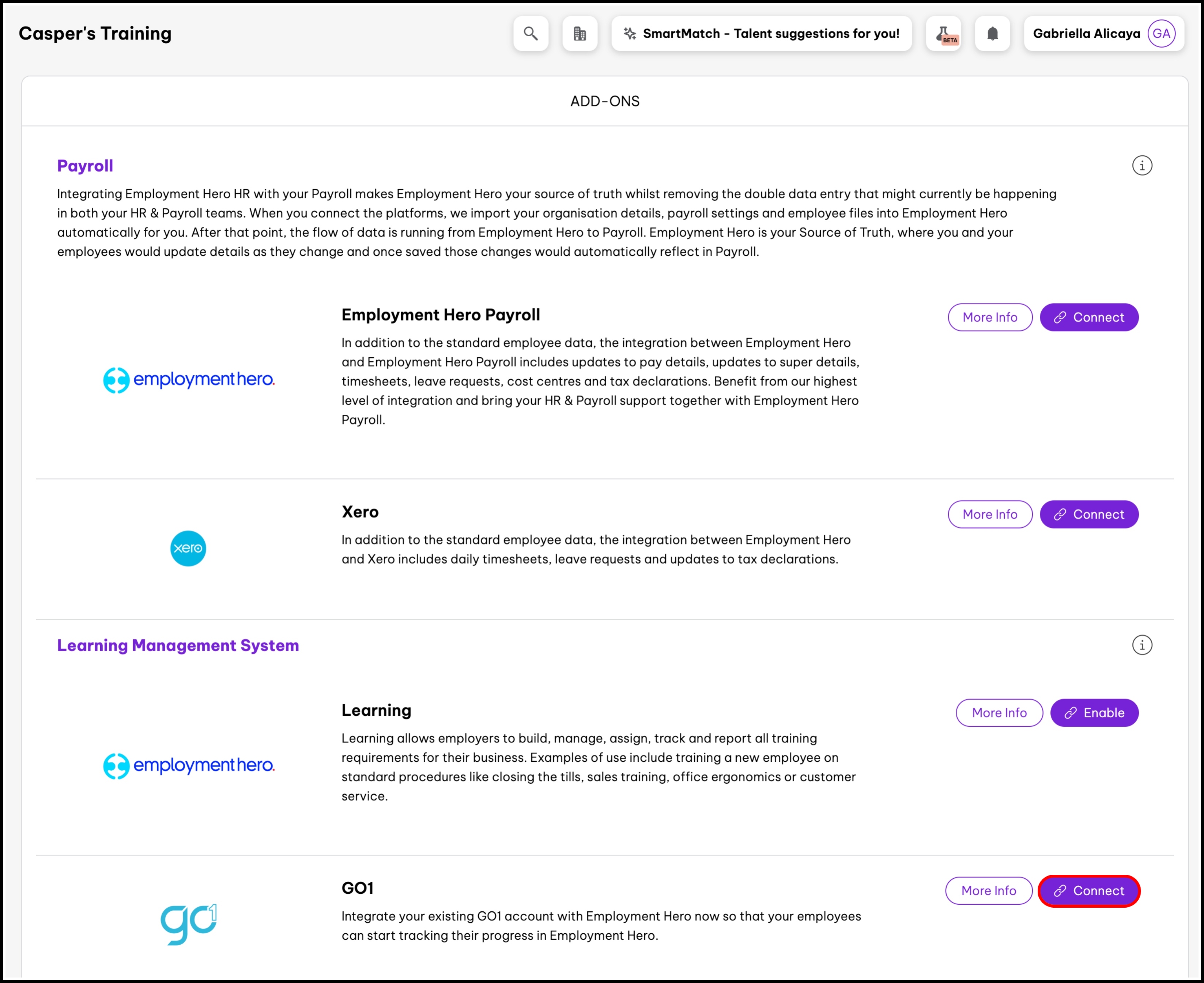This screenshot has height=983, width=1204.
Task: Click the GA user avatar
Action: (1161, 33)
